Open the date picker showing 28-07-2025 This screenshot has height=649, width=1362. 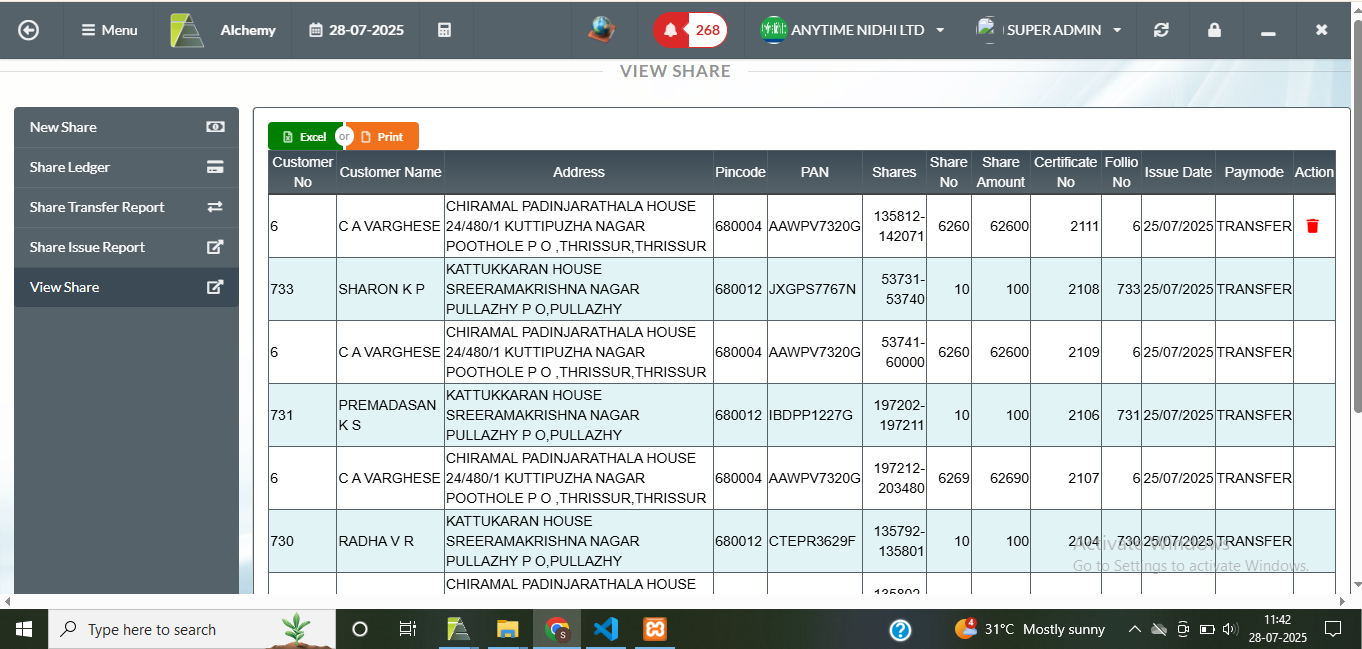(357, 30)
